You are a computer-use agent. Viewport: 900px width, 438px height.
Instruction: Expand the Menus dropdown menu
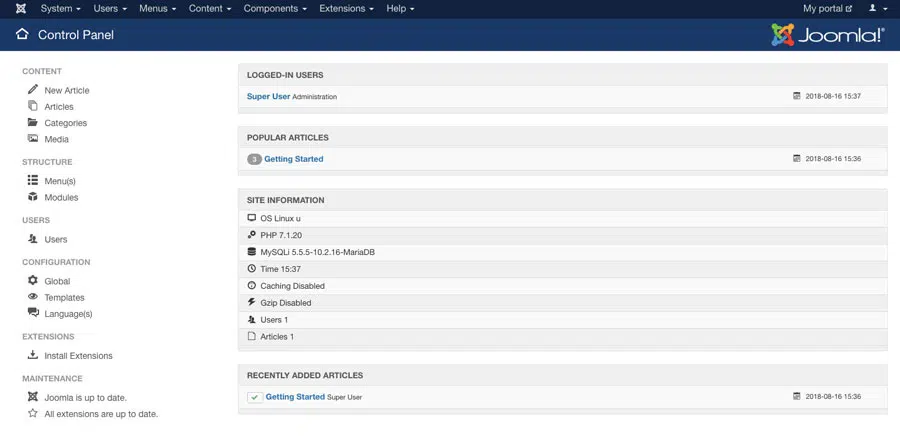(158, 9)
